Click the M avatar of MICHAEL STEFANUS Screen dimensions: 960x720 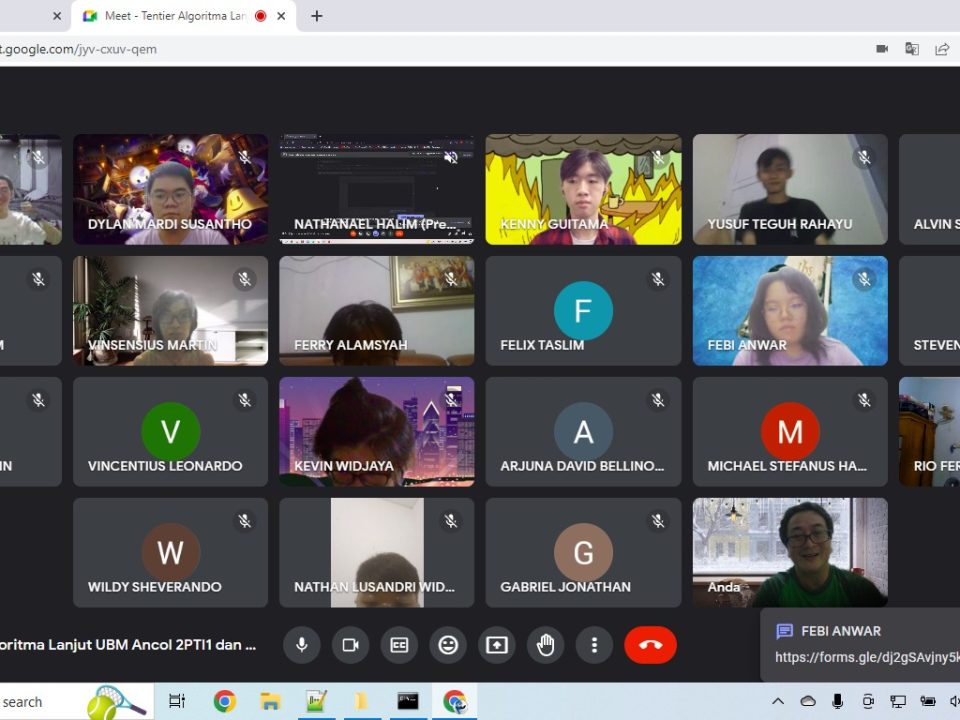pos(790,432)
